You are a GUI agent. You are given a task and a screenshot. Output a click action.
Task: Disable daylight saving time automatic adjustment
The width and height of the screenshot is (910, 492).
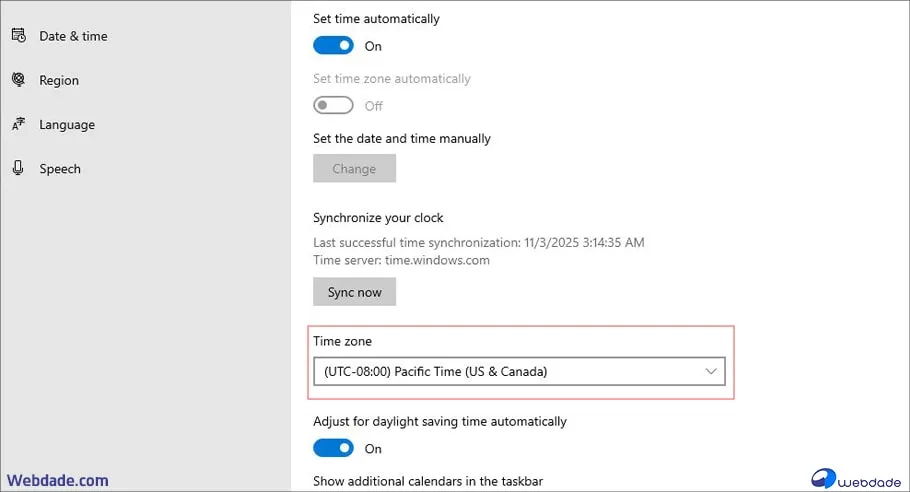point(333,448)
